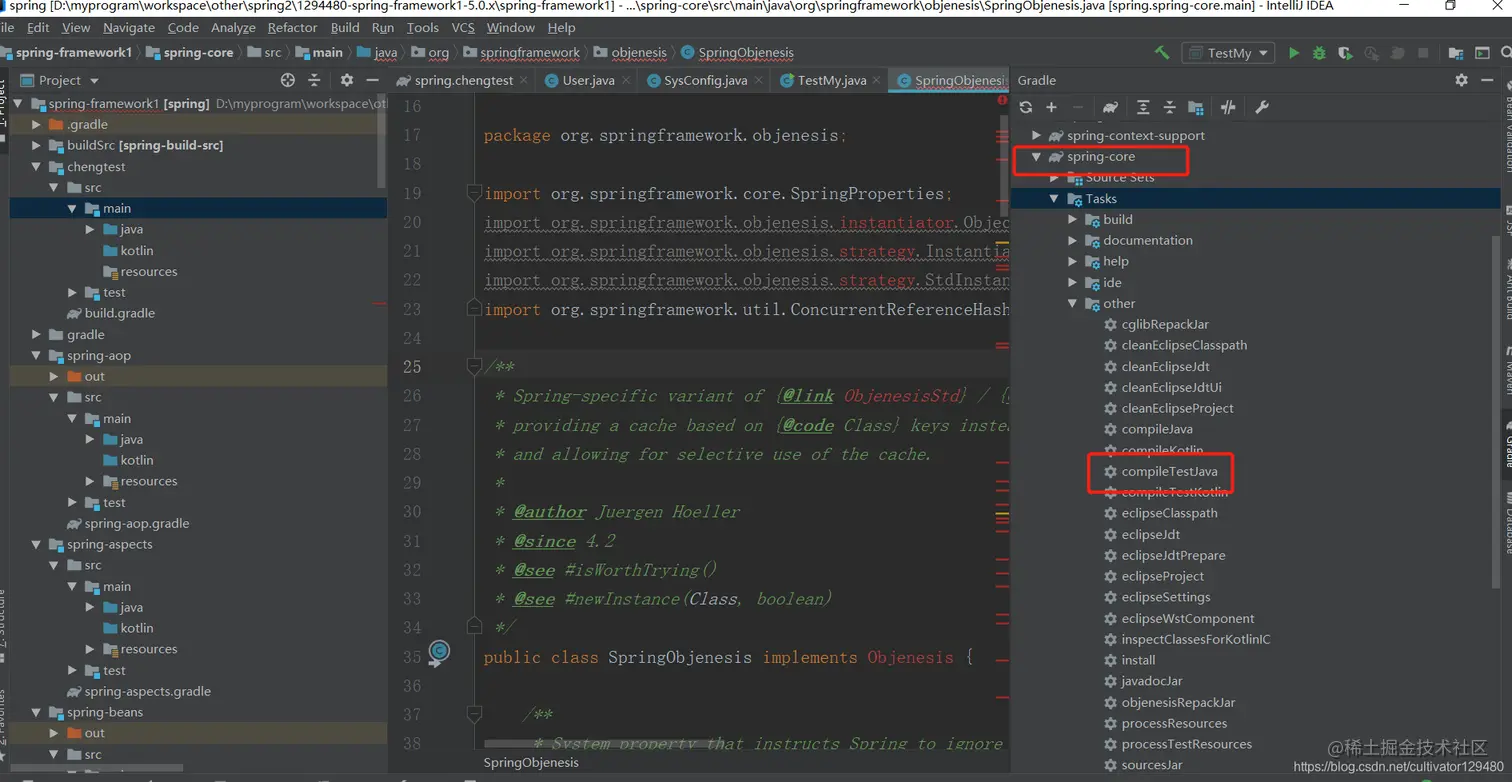Run TestMy with coverage
1512x782 pixels.
click(1345, 53)
